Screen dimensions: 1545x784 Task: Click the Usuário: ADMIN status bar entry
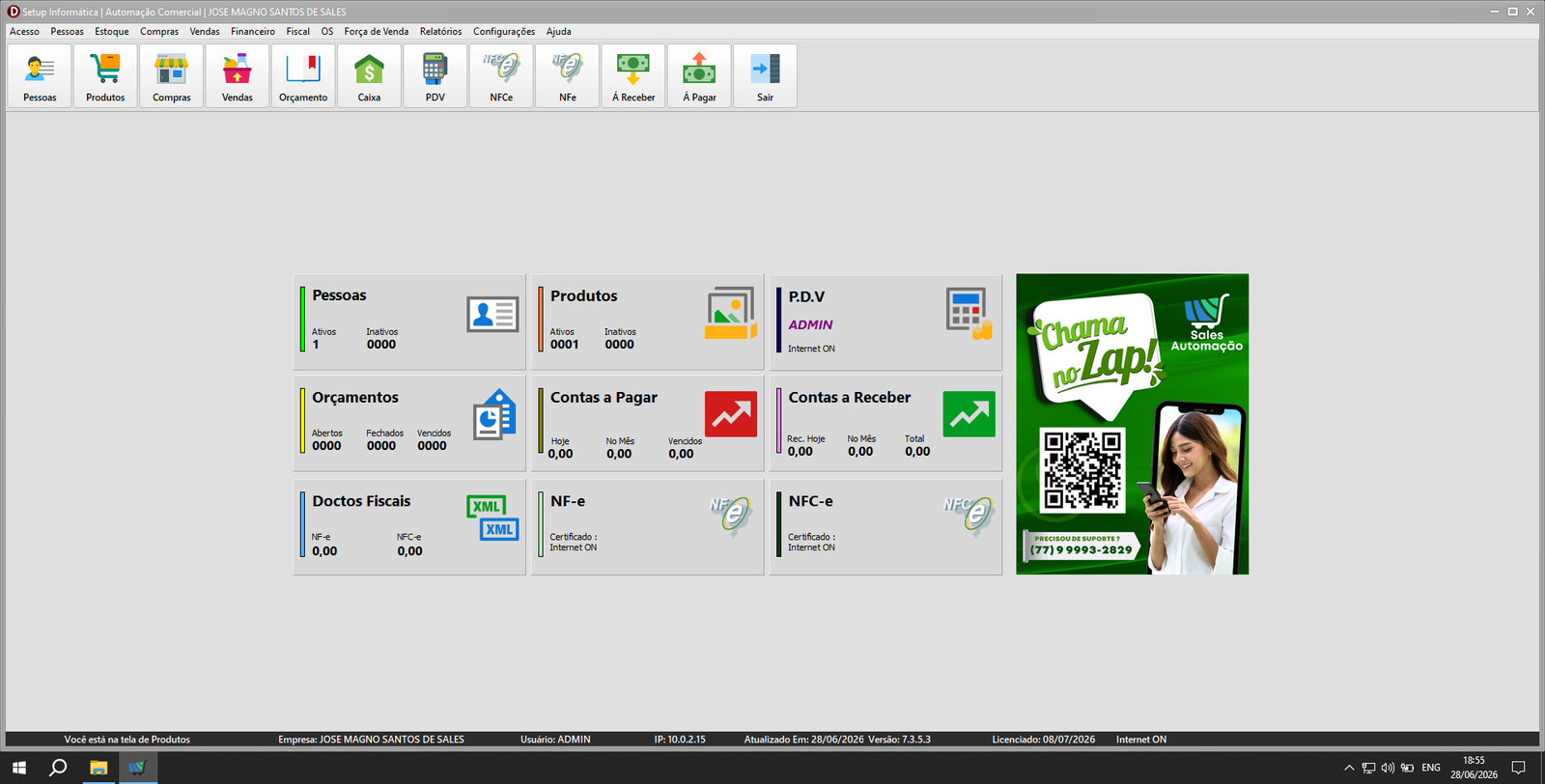555,740
